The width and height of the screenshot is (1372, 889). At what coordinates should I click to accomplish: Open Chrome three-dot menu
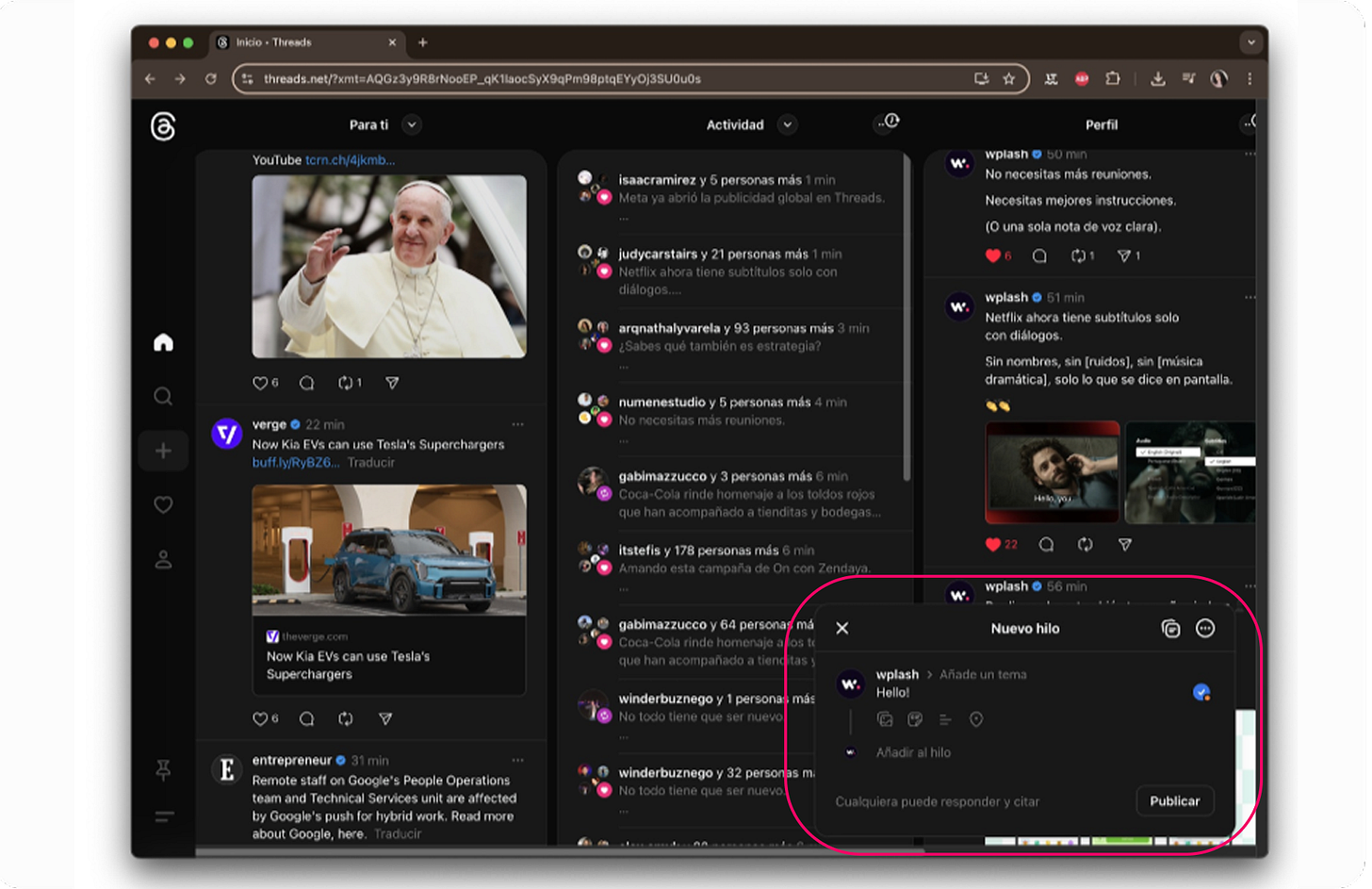pyautogui.click(x=1249, y=79)
